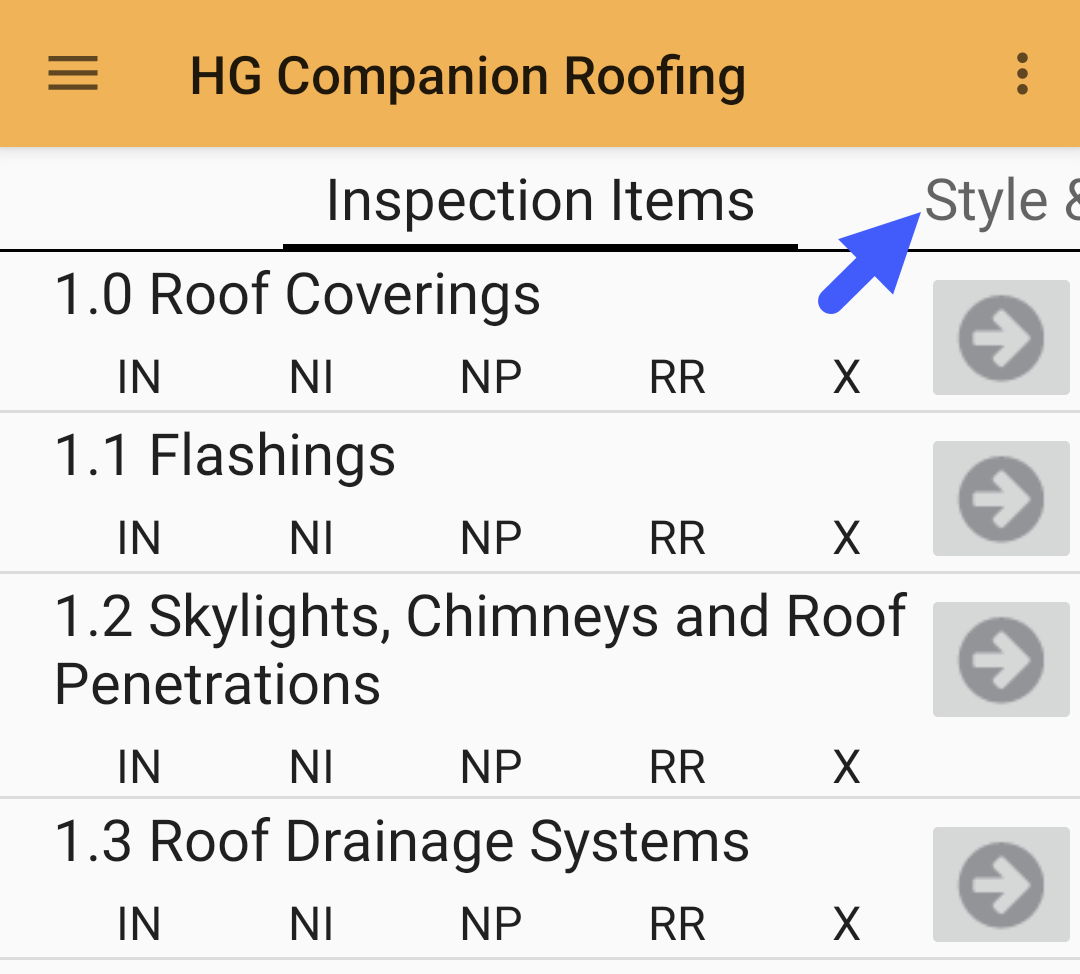Open details arrow for Roof Coverings
The height and width of the screenshot is (974, 1080).
1000,337
